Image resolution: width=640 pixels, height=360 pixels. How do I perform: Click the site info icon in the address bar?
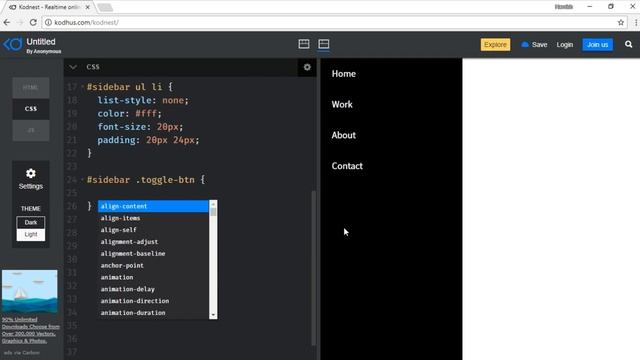click(x=48, y=22)
